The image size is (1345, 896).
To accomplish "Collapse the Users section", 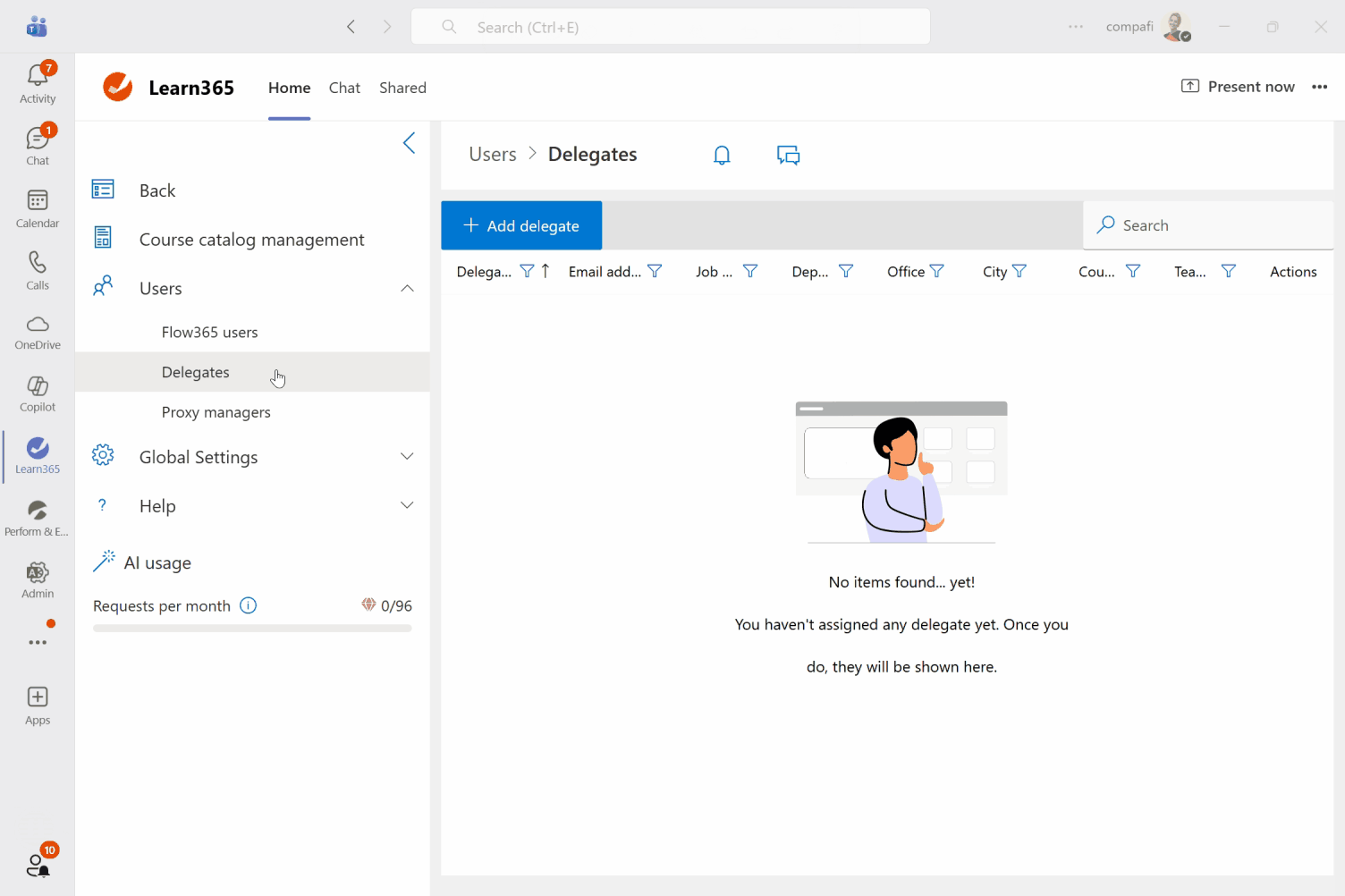I will point(407,288).
